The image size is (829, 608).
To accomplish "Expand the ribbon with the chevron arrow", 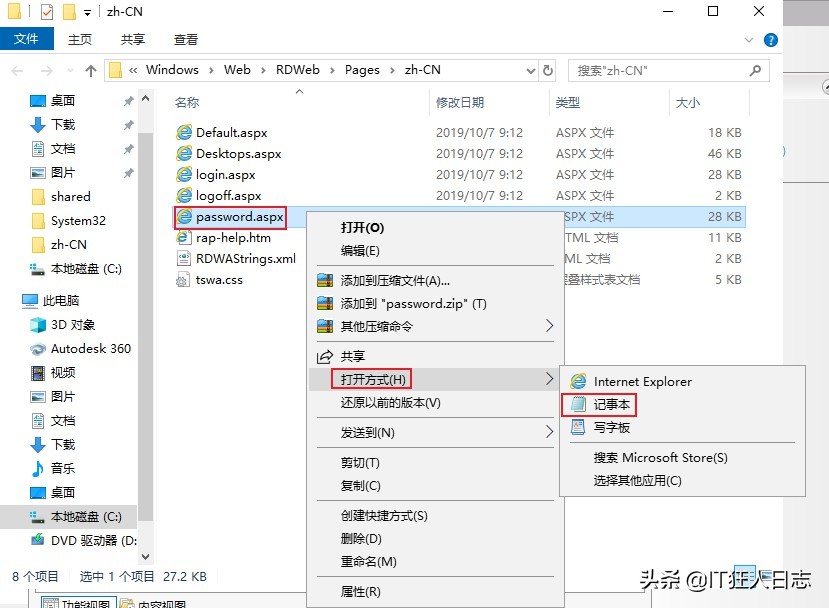I will coord(748,39).
